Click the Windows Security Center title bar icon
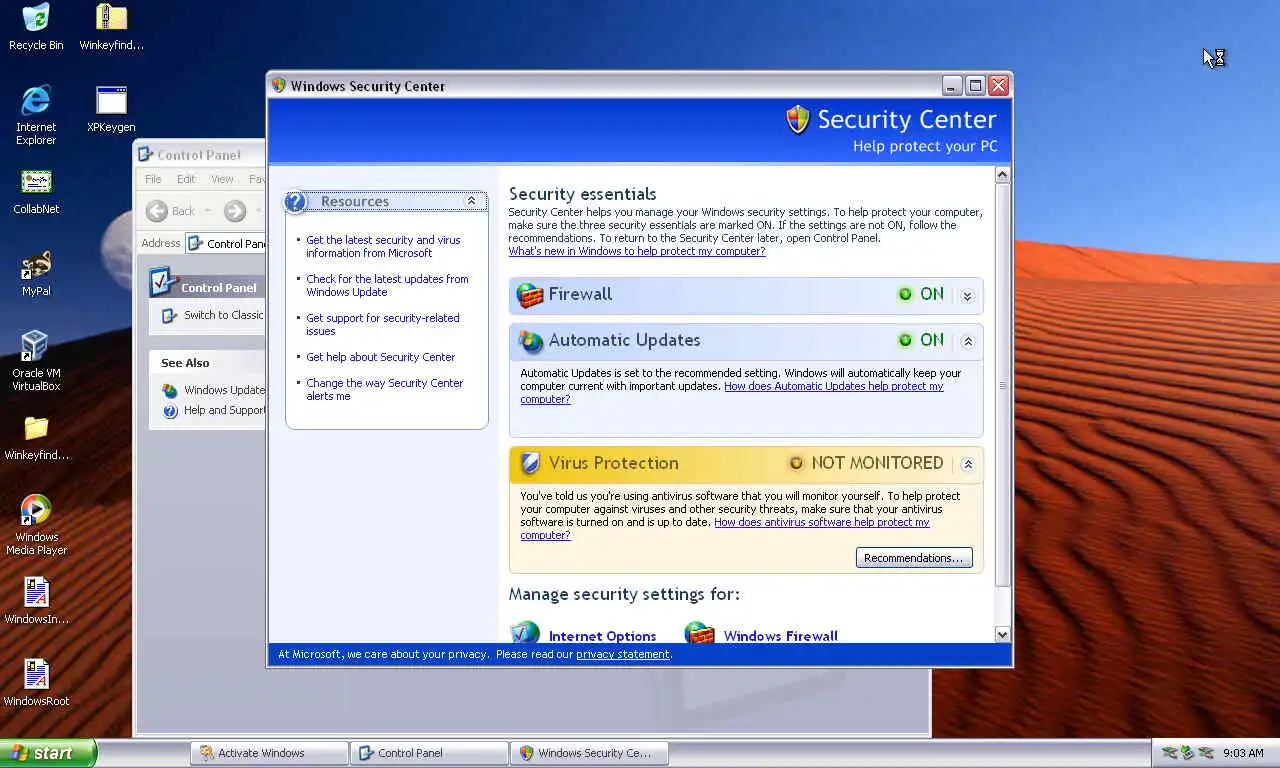Viewport: 1280px width, 768px height. pos(279,86)
